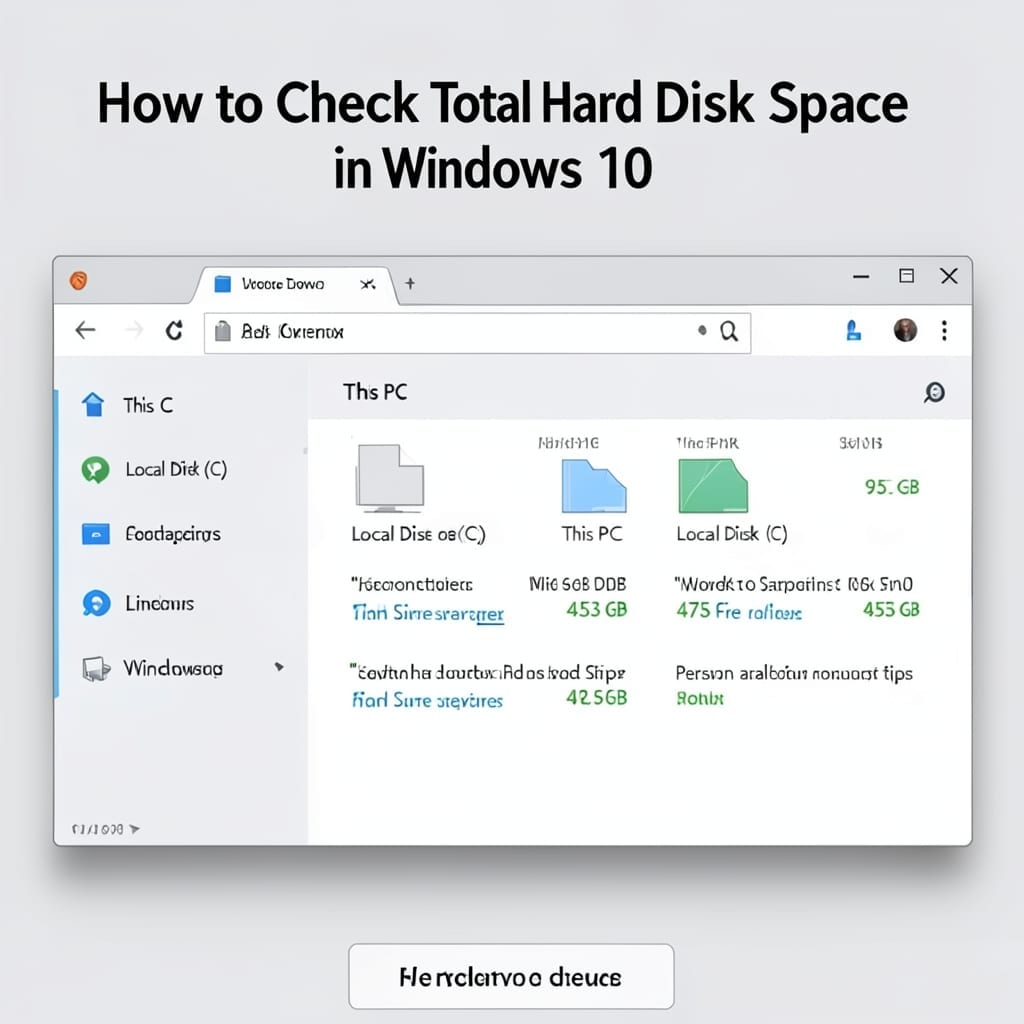1024x1024 pixels.
Task: Expand the Windowsog arrow
Action: click(x=279, y=667)
